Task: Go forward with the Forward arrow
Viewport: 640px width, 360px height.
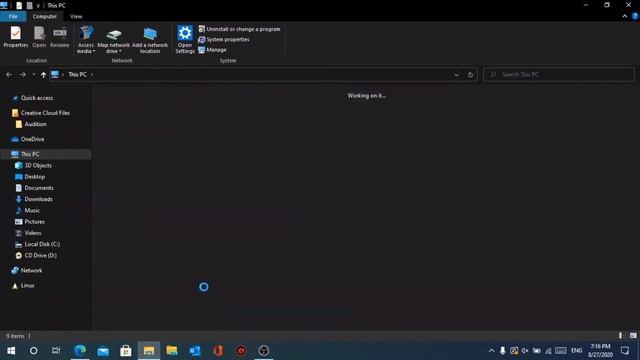Action: 23,75
